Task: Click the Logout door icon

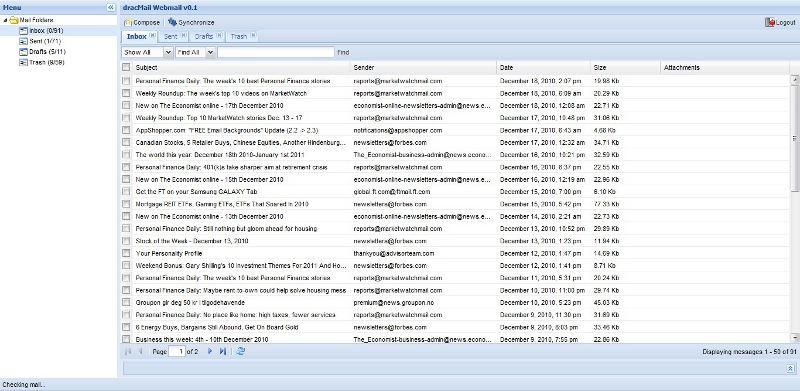Action: (770, 22)
